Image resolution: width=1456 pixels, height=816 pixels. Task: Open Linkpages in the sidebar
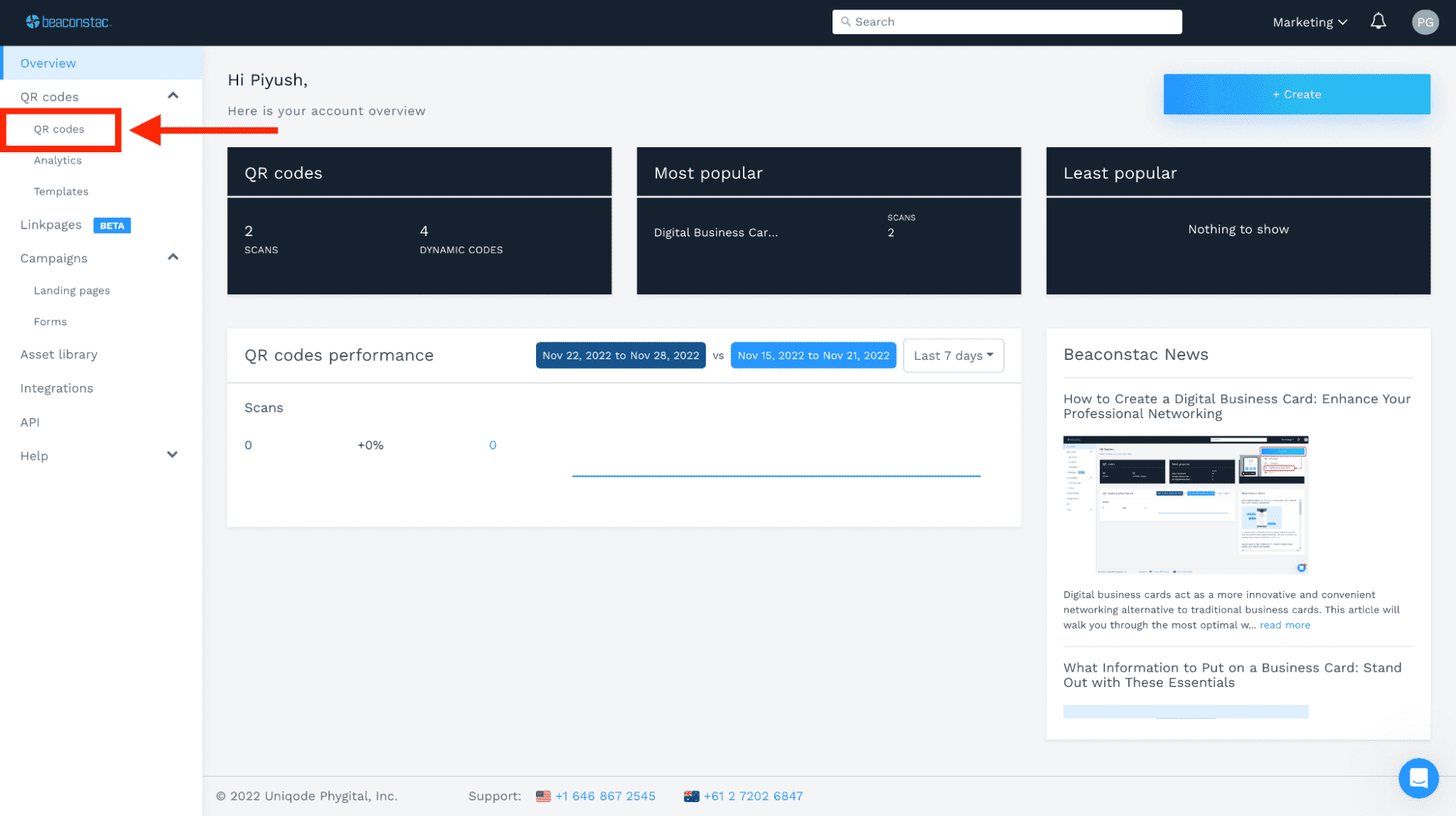click(51, 224)
